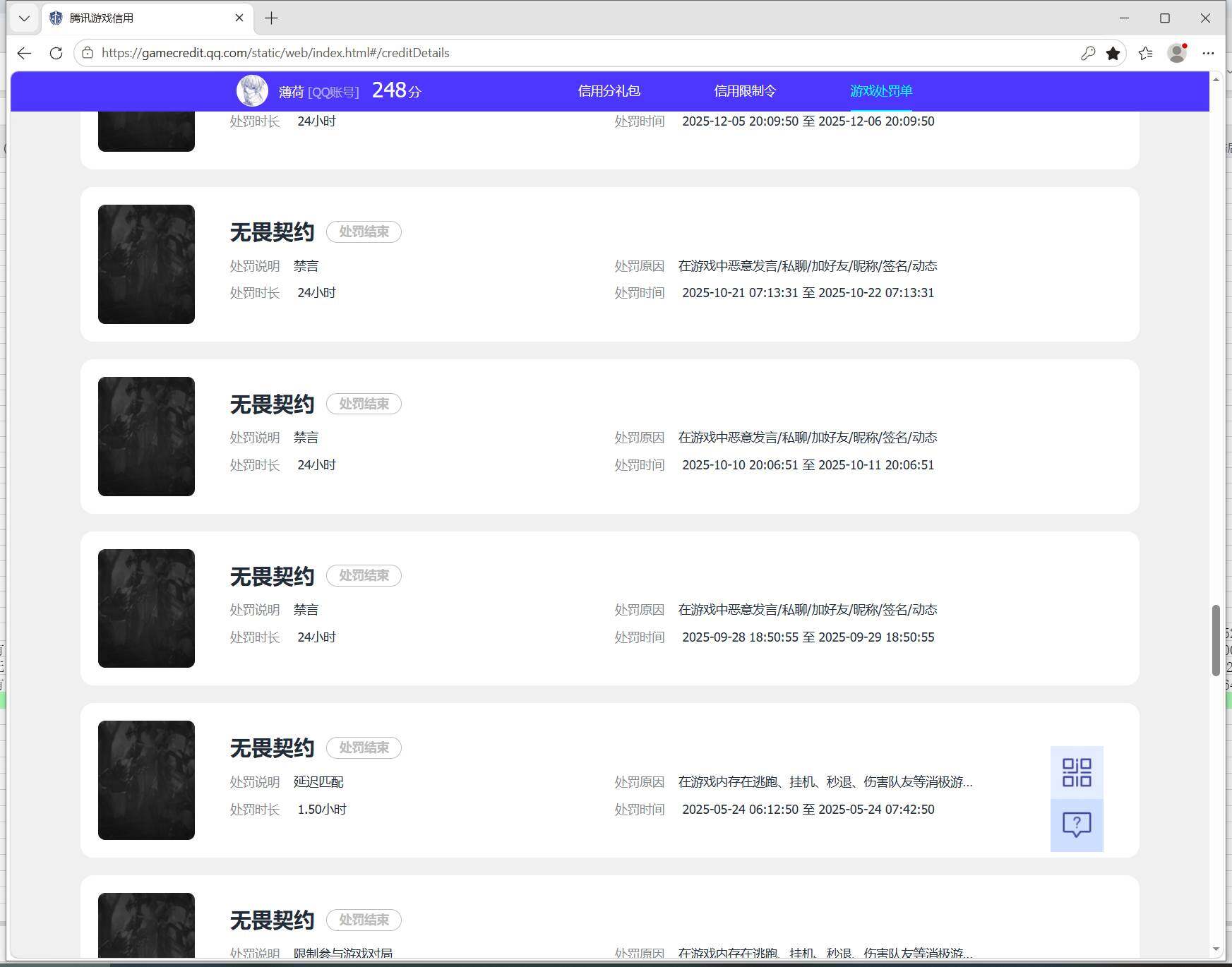This screenshot has width=1232, height=967.
Task: Click the scrollbar down arrow
Action: (1216, 949)
